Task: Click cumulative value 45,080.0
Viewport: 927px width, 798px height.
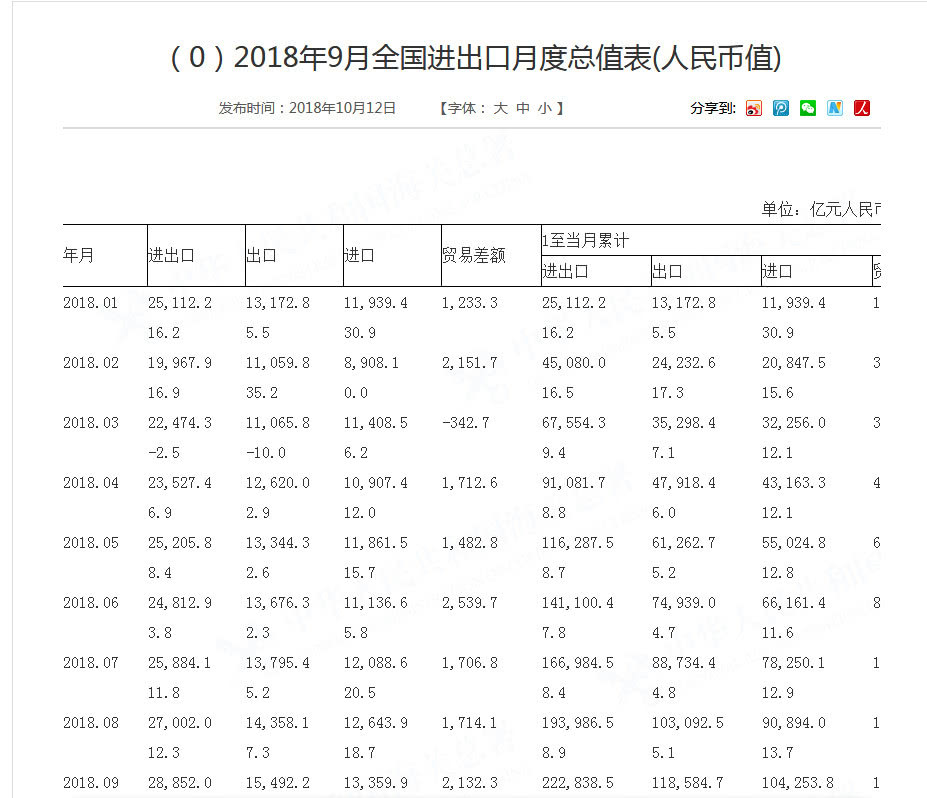Action: coord(574,363)
